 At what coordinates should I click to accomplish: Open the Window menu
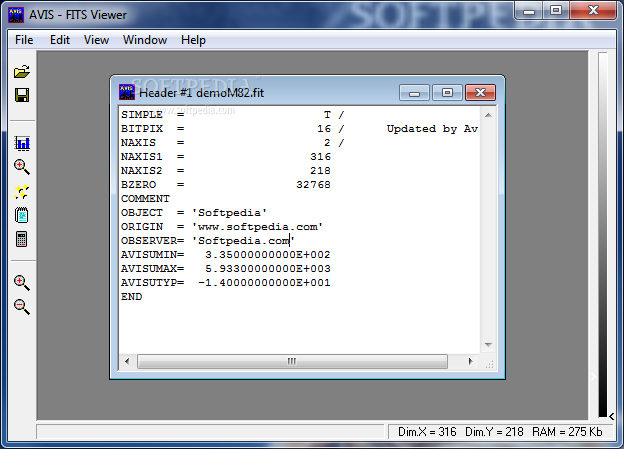click(x=145, y=40)
